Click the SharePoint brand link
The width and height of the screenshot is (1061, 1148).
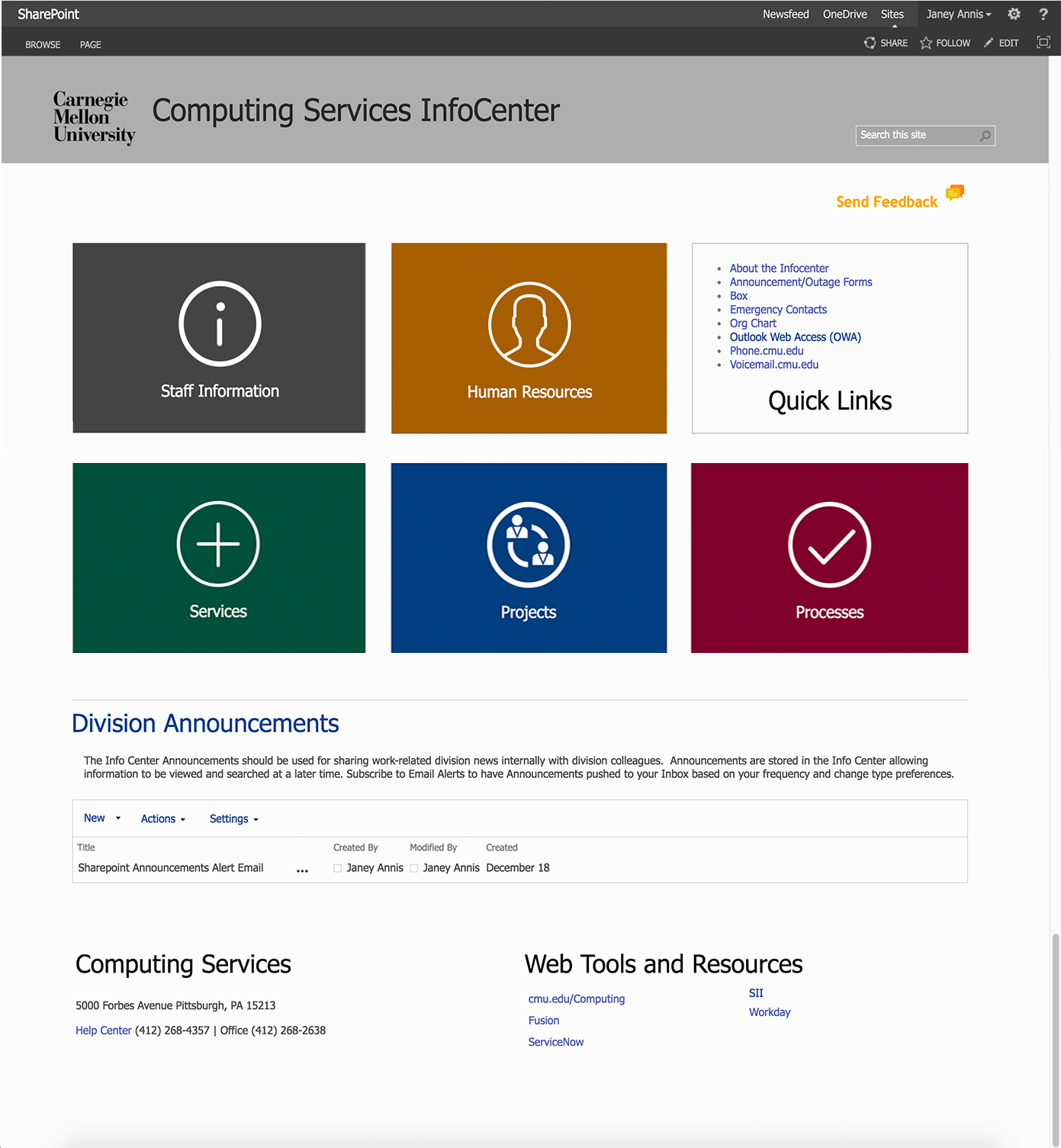48,14
